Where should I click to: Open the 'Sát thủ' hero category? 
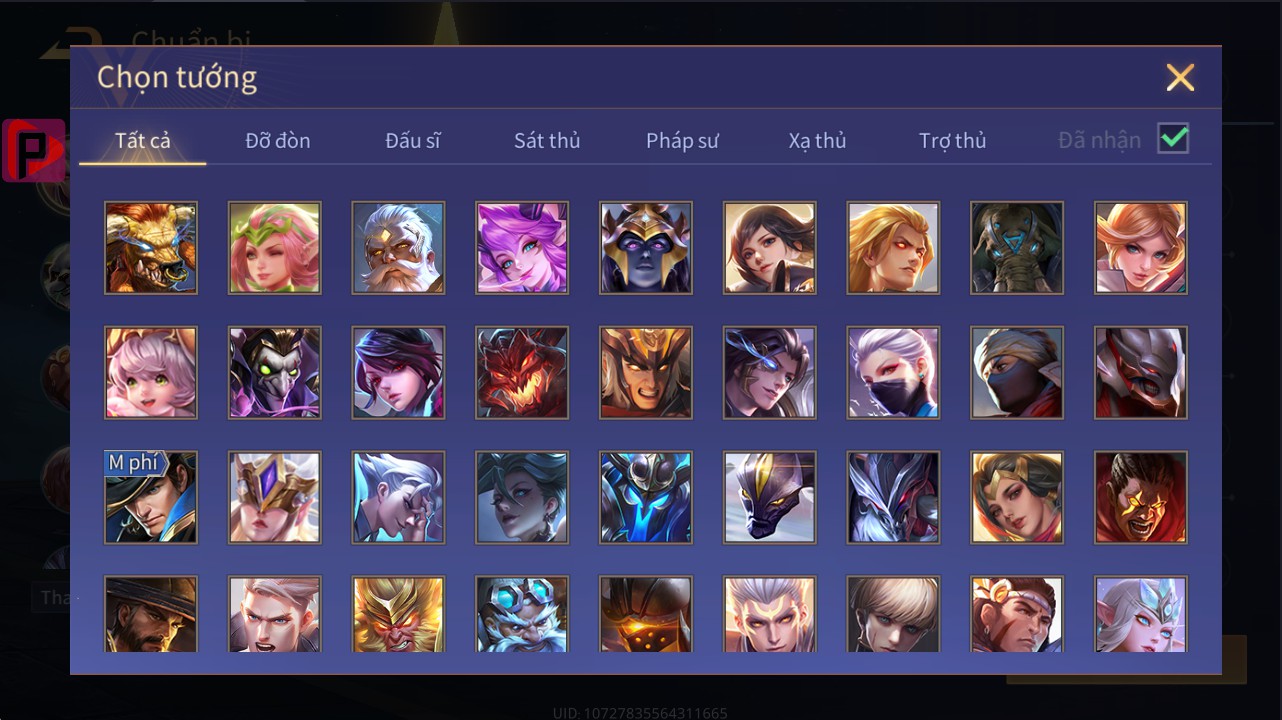click(547, 140)
